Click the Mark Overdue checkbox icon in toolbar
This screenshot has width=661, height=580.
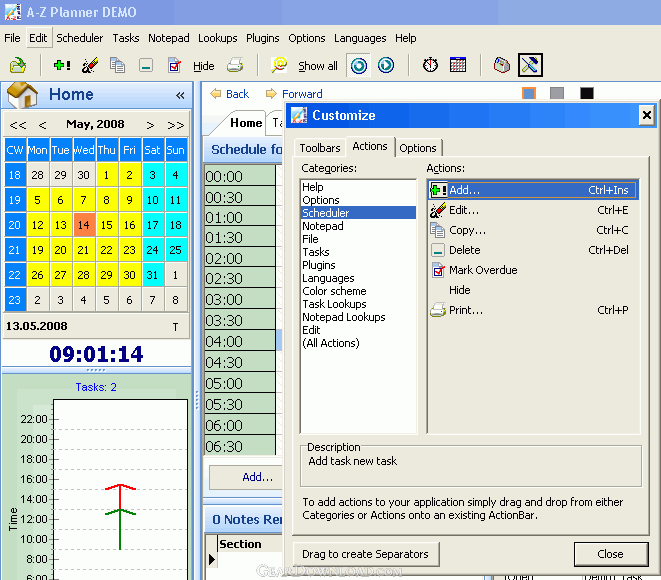tap(174, 65)
